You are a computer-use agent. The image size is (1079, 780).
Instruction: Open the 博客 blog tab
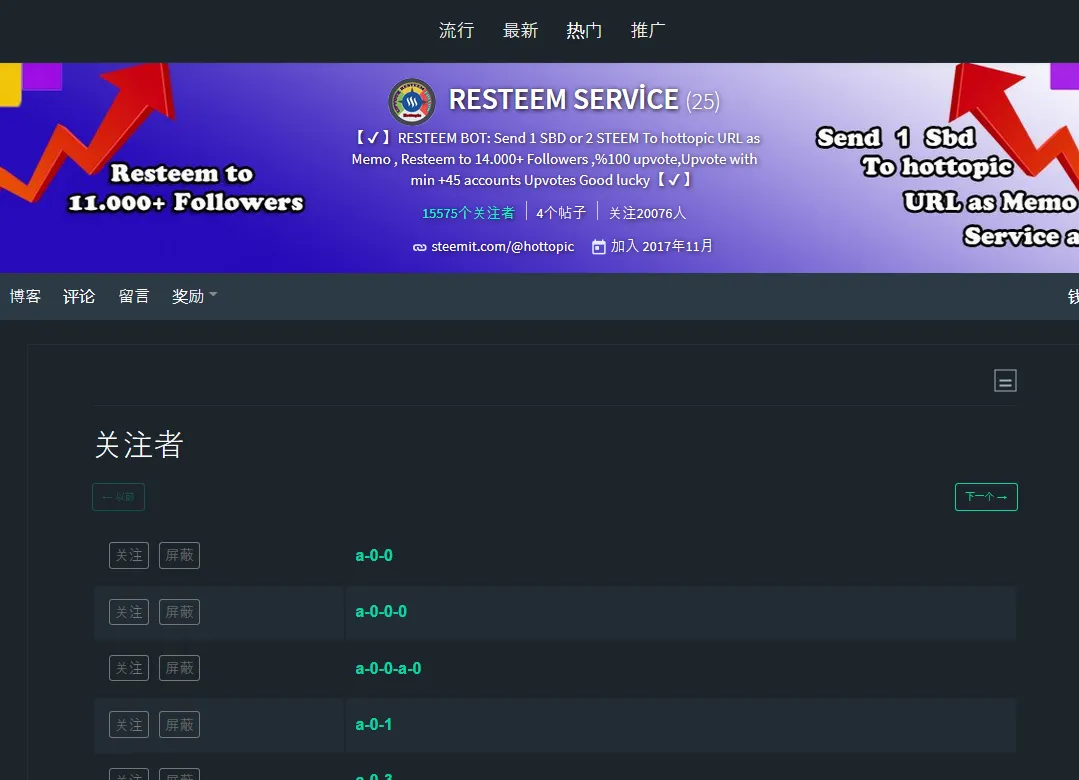coord(25,296)
